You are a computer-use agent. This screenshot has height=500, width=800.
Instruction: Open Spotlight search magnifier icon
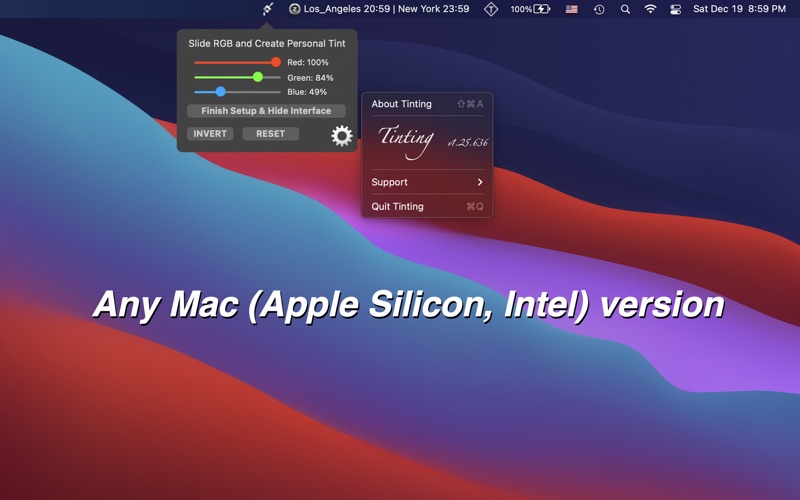pos(625,9)
